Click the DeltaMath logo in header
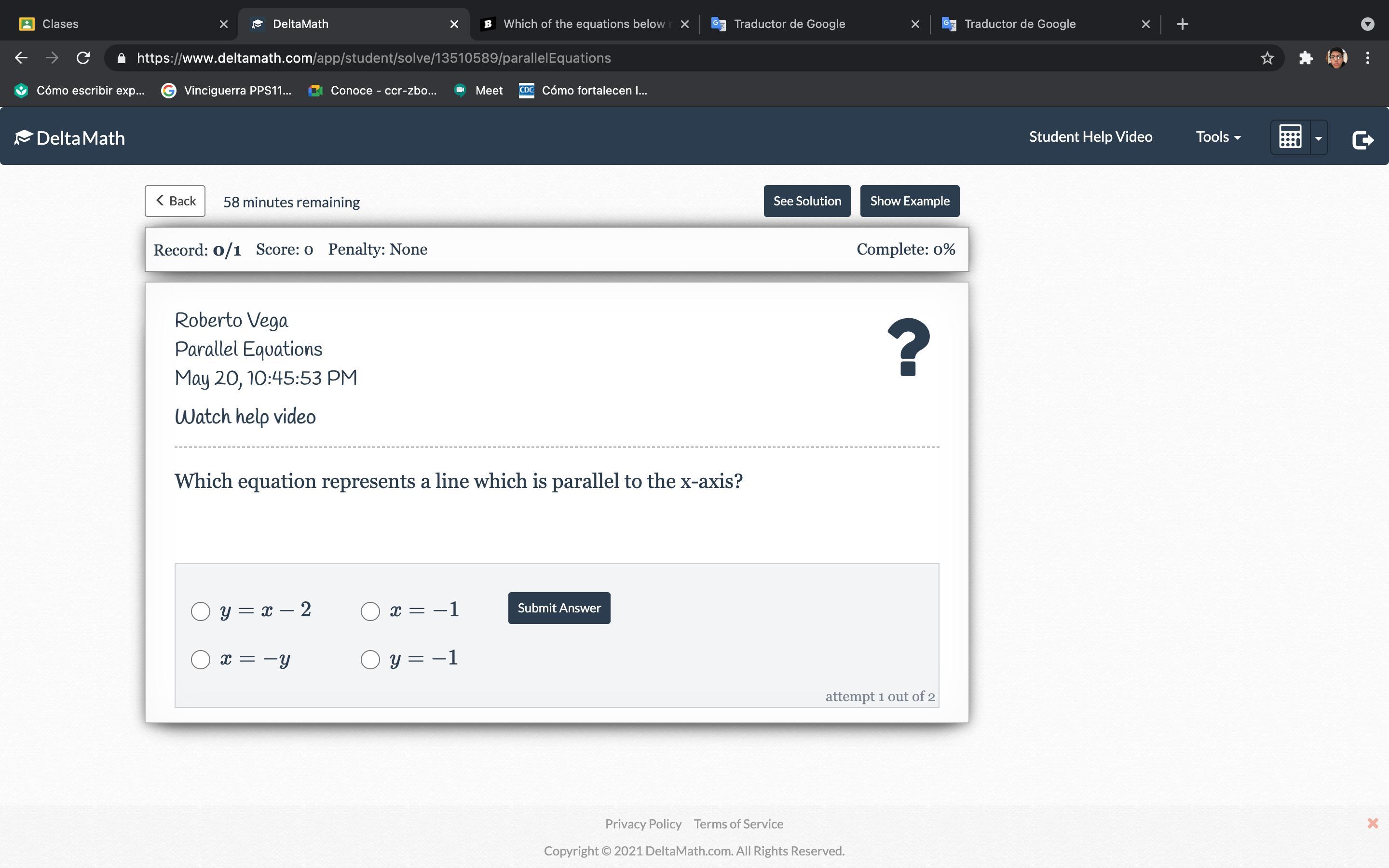 point(70,138)
